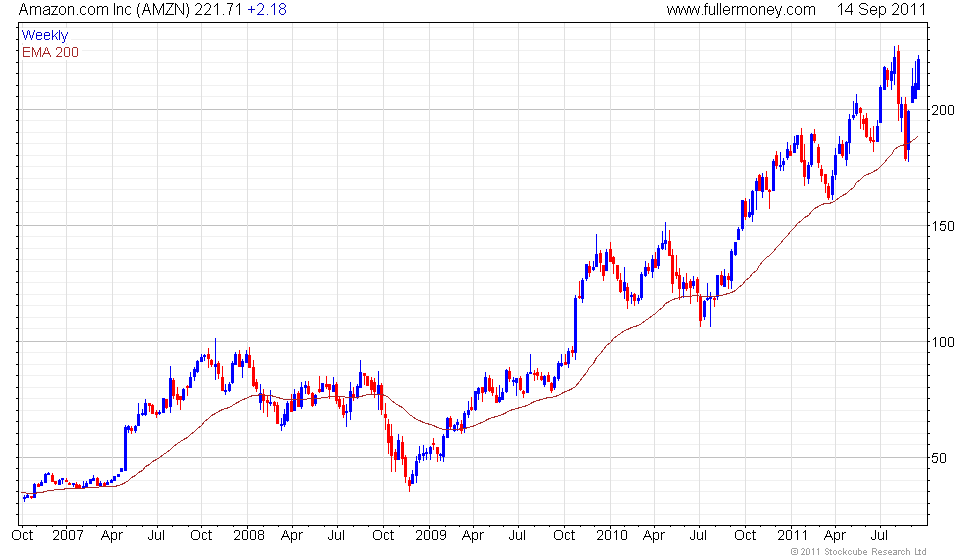Viewport: 980px width, 560px height.
Task: Select the 2008 year label on time axis
Action: pos(248,534)
